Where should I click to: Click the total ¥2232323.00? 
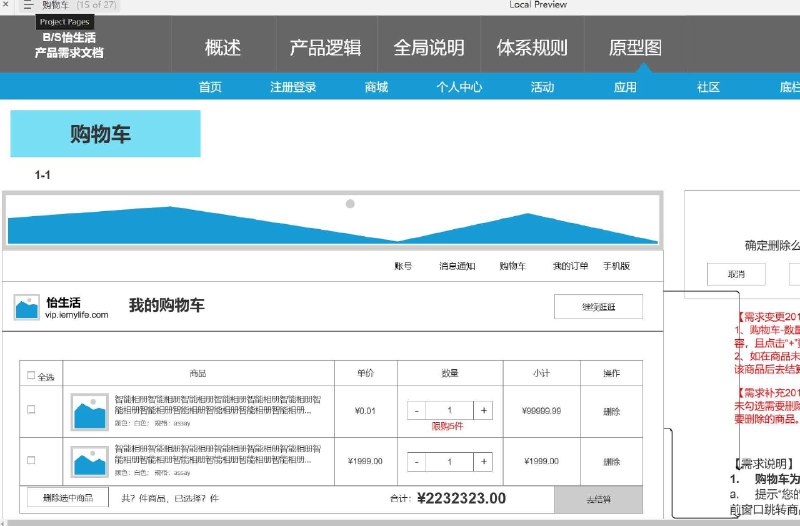point(461,498)
